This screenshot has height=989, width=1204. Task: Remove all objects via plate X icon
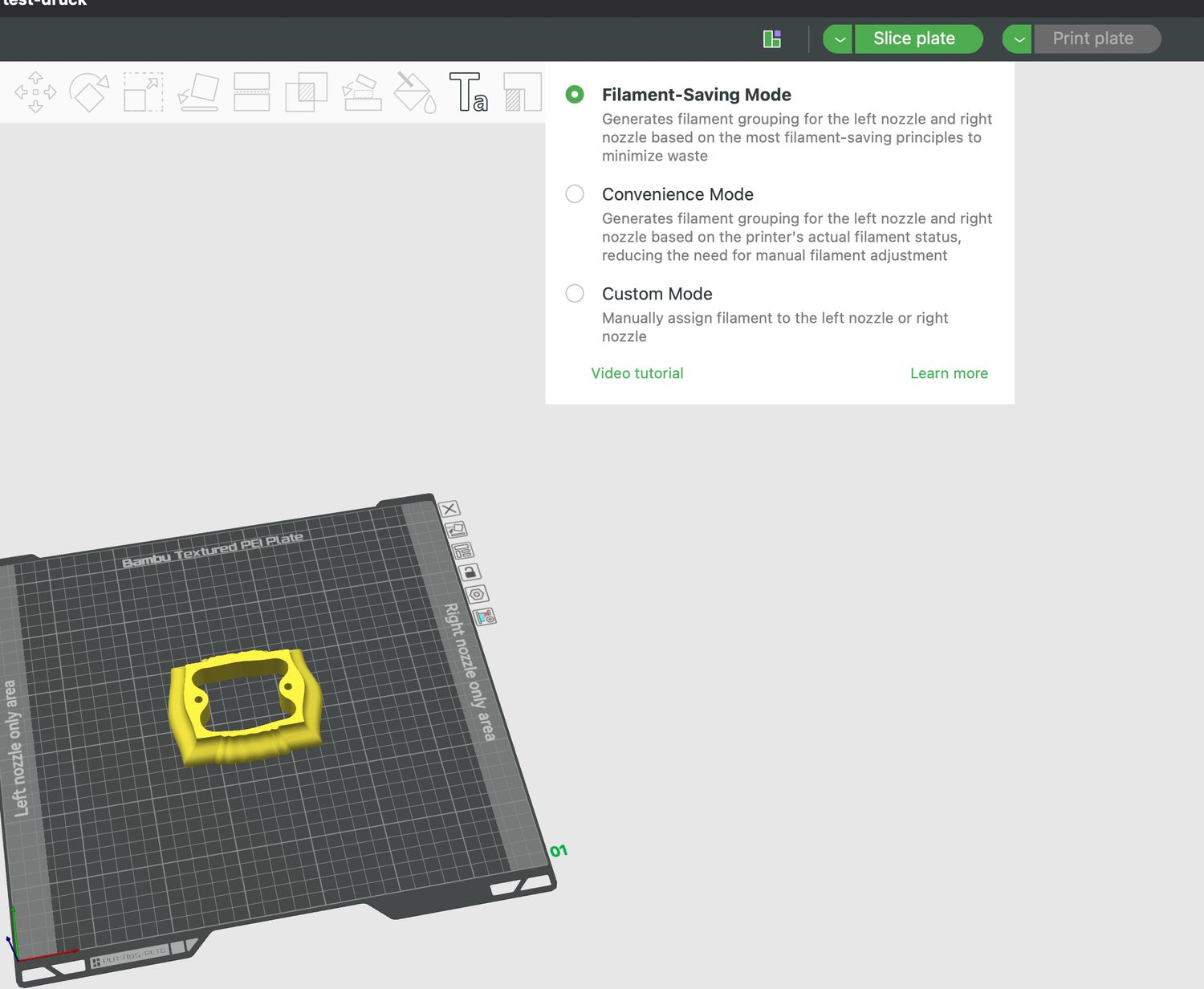click(449, 509)
